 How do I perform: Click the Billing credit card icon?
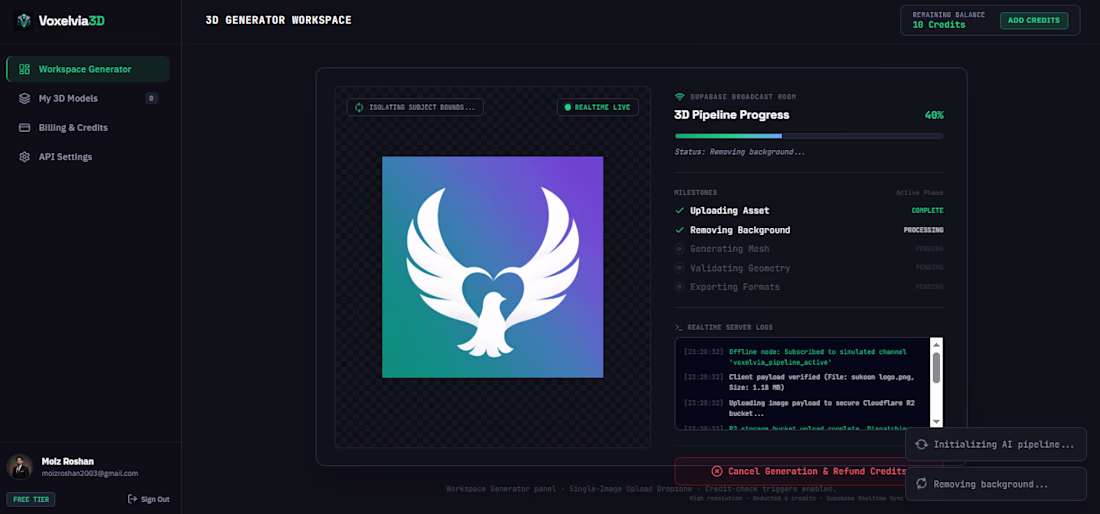(25, 128)
